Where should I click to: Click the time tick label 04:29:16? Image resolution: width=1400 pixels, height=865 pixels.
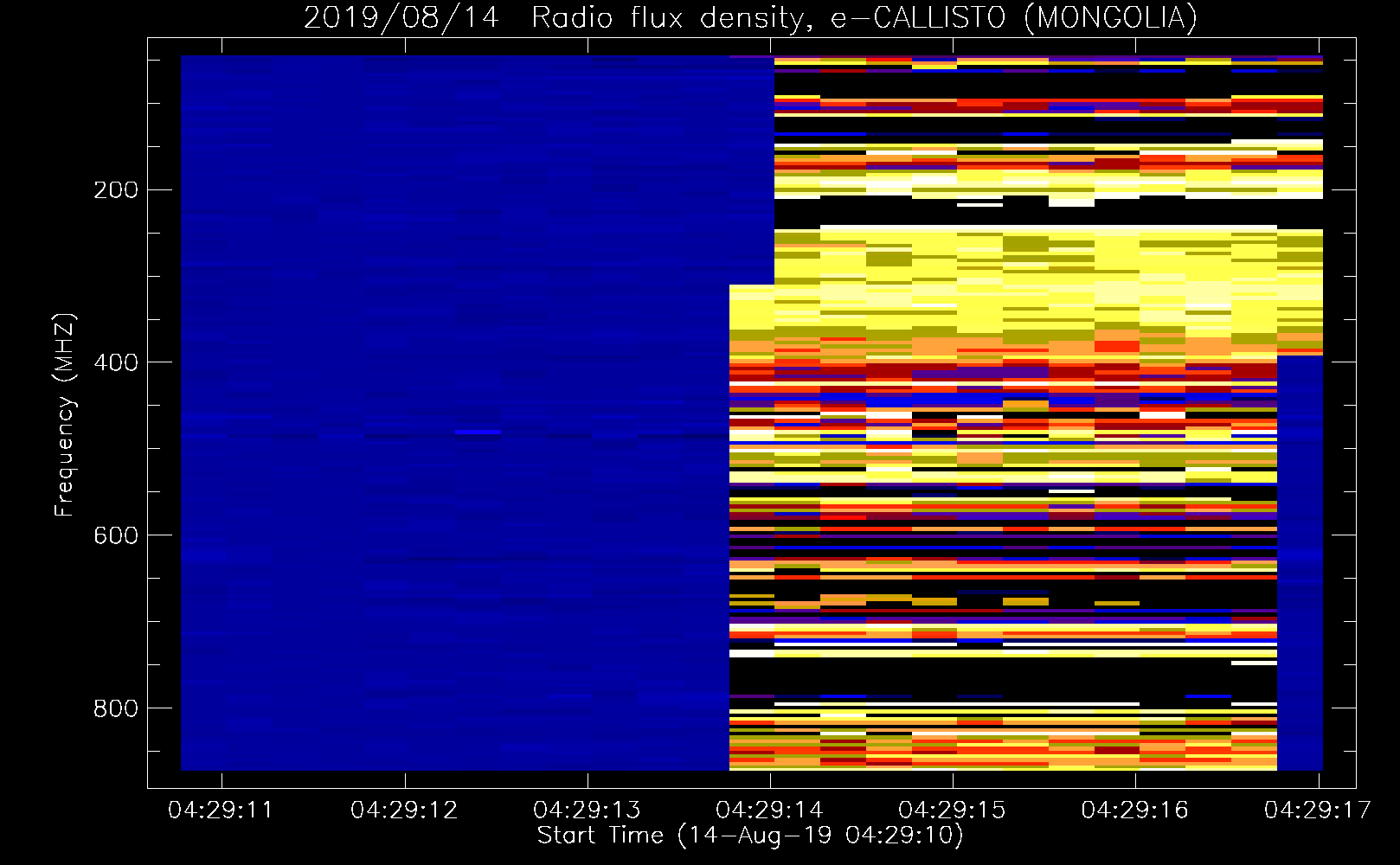(1135, 811)
